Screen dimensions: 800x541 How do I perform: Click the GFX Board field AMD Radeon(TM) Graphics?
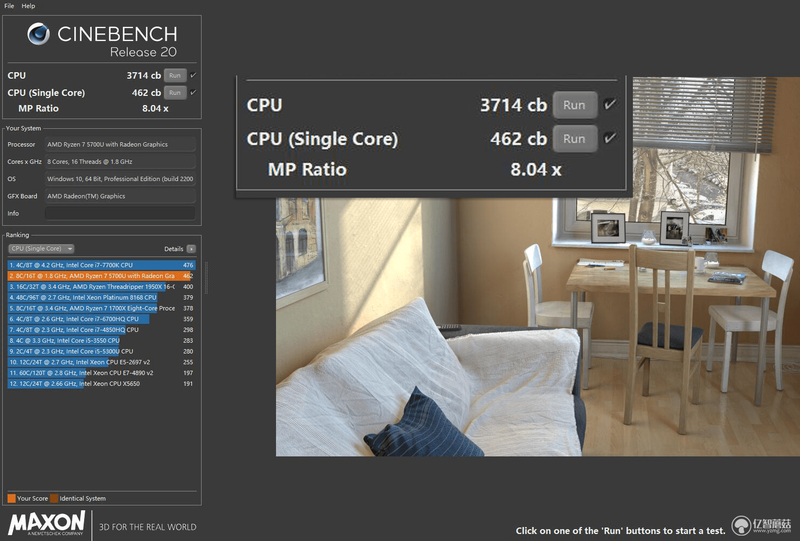point(120,196)
